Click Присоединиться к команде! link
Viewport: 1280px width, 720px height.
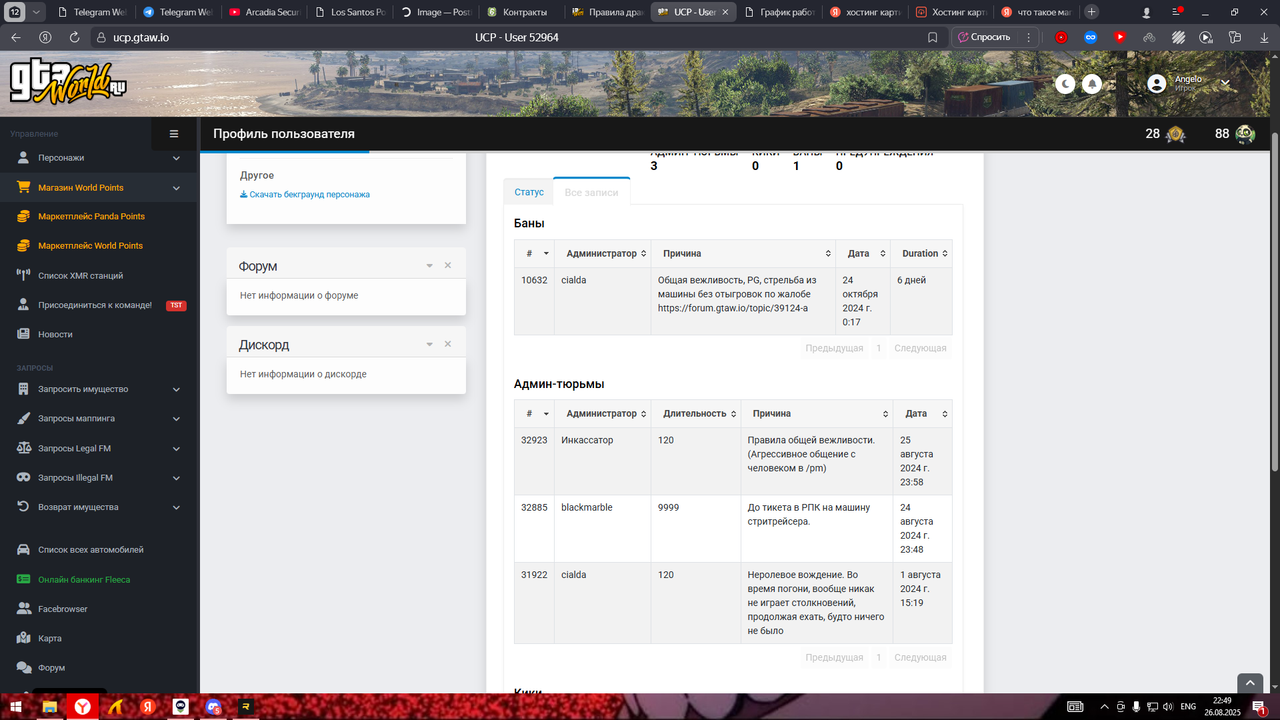[x=95, y=305]
